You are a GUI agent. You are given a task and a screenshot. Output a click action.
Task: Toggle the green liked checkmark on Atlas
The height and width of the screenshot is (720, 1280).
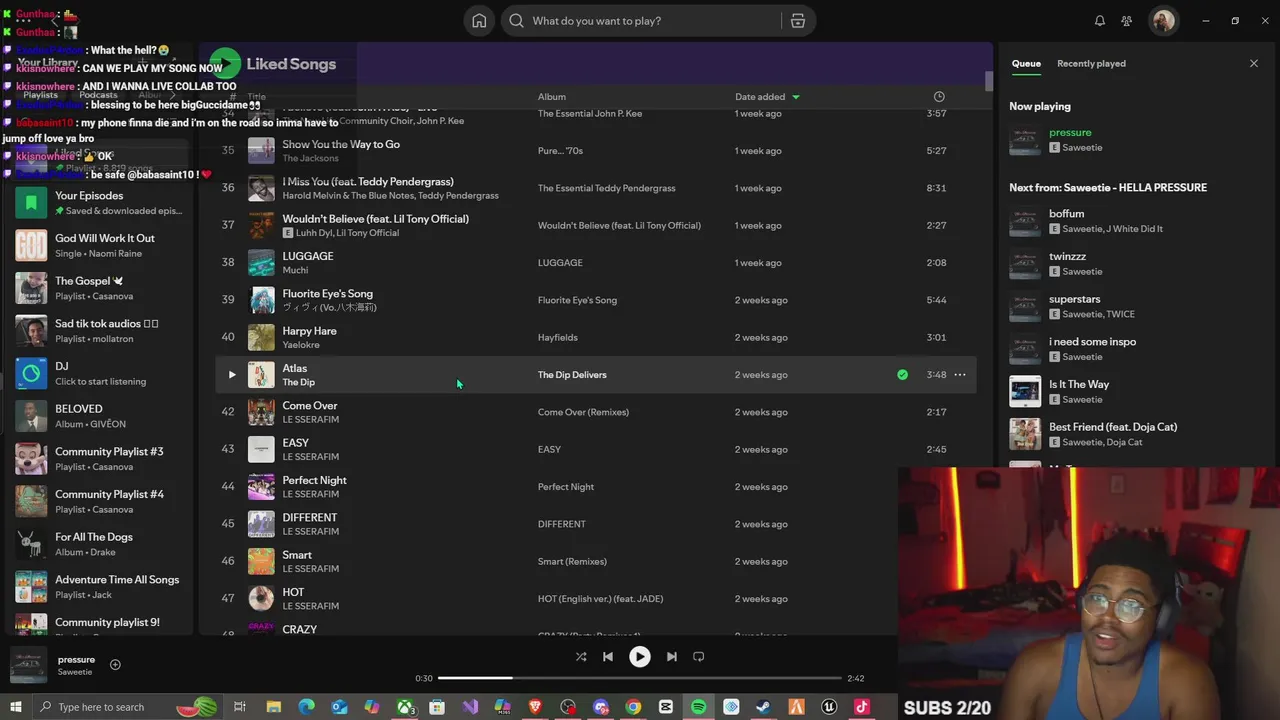pos(903,375)
